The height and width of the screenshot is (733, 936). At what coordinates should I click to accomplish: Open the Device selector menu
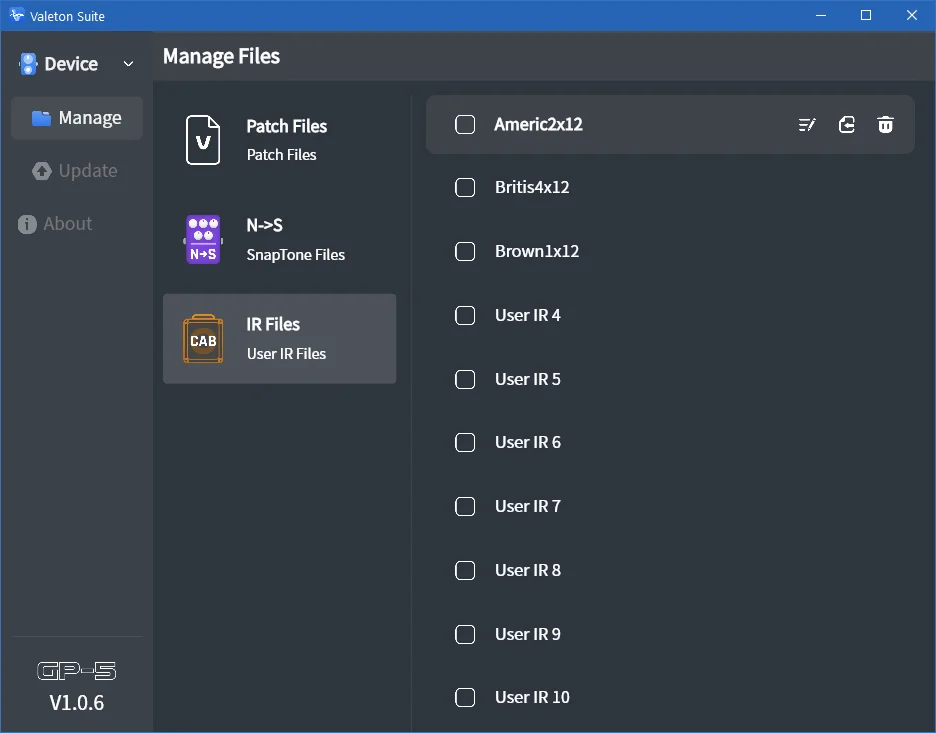[76, 64]
